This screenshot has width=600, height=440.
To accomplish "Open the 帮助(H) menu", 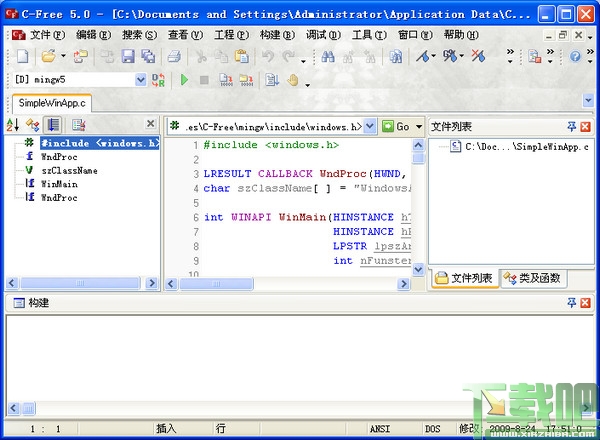I will pyautogui.click(x=461, y=35).
